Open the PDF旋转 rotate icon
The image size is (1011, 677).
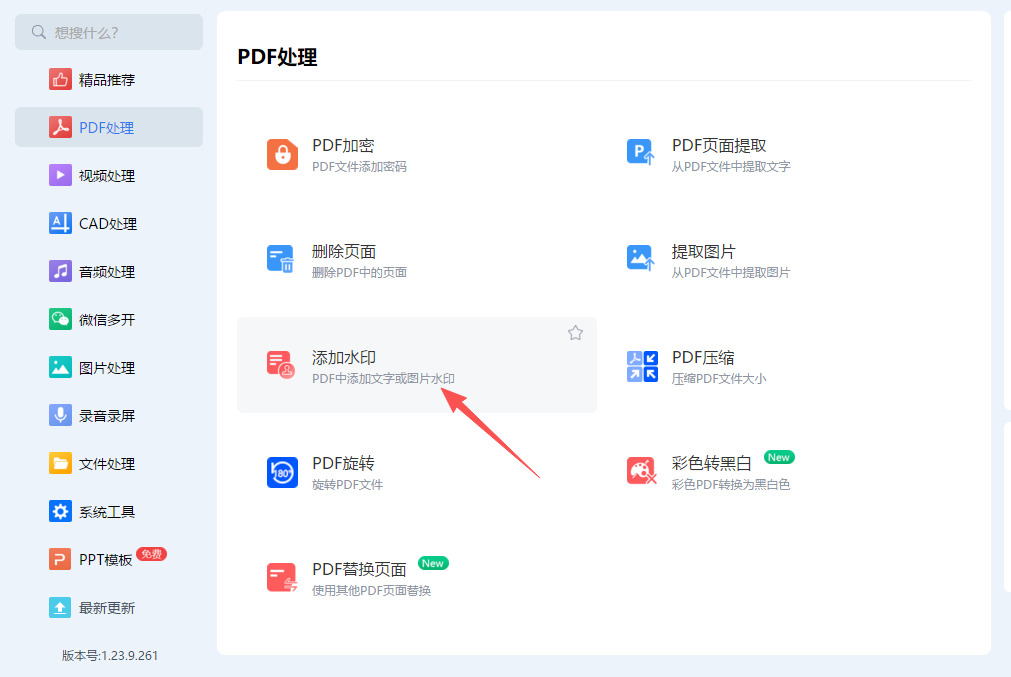pos(282,473)
